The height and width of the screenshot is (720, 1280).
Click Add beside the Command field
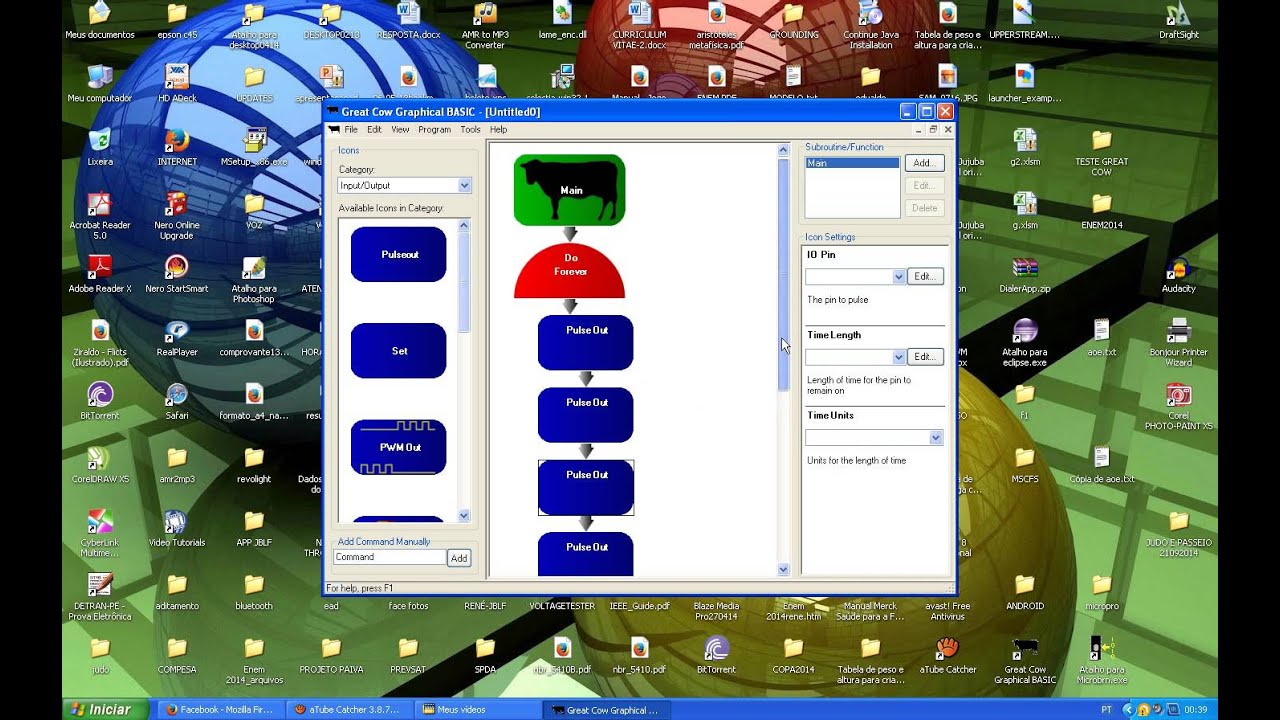coord(459,558)
